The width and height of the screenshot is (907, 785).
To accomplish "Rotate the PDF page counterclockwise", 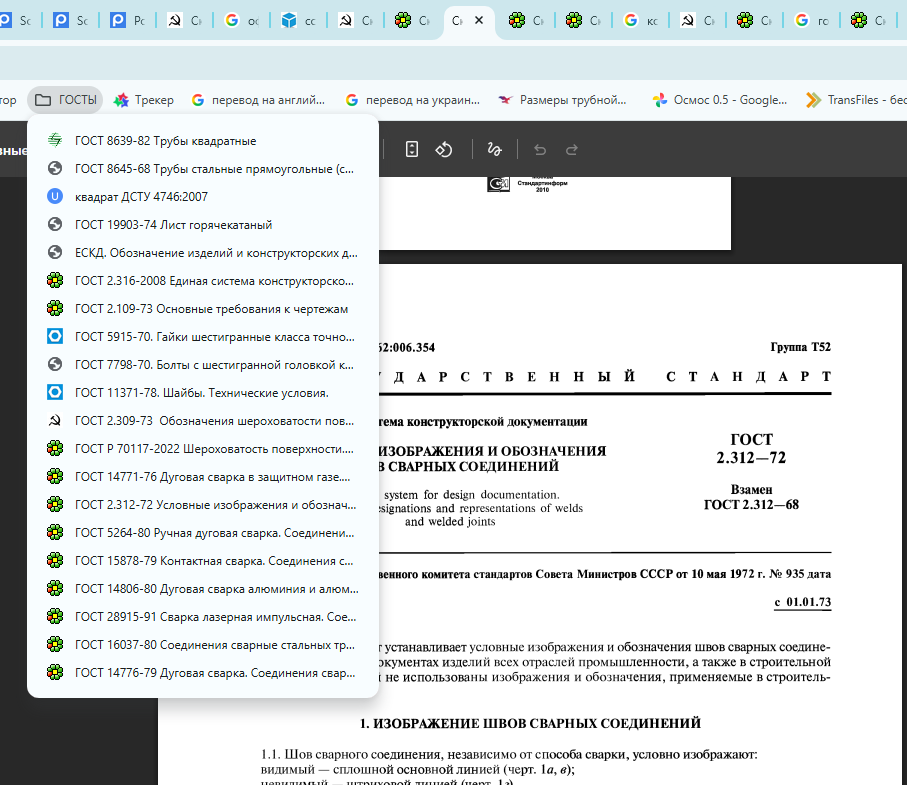I will tap(444, 149).
